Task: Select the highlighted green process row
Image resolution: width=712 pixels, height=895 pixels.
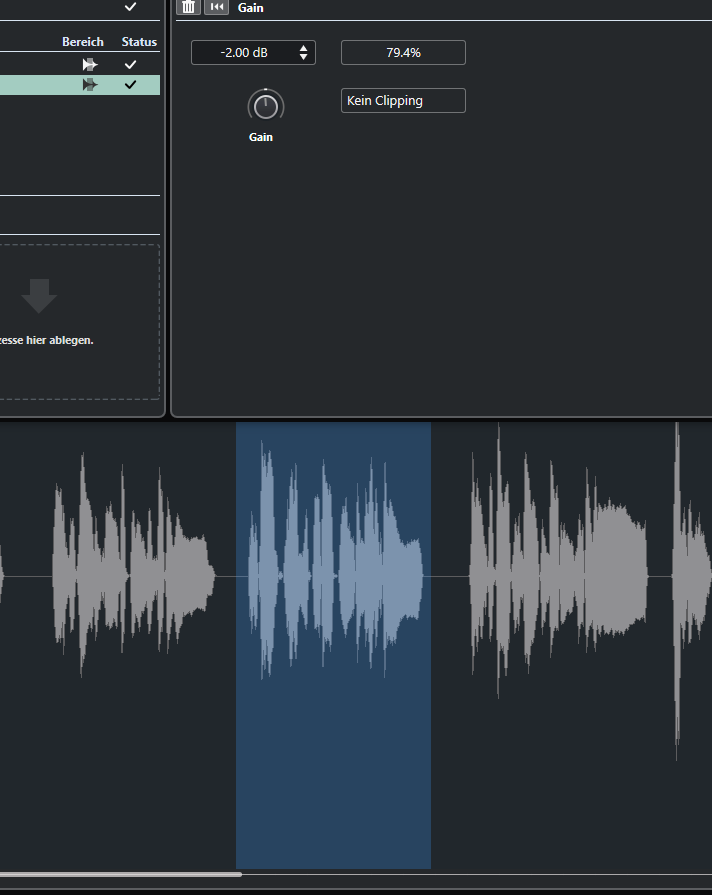Action: point(40,85)
